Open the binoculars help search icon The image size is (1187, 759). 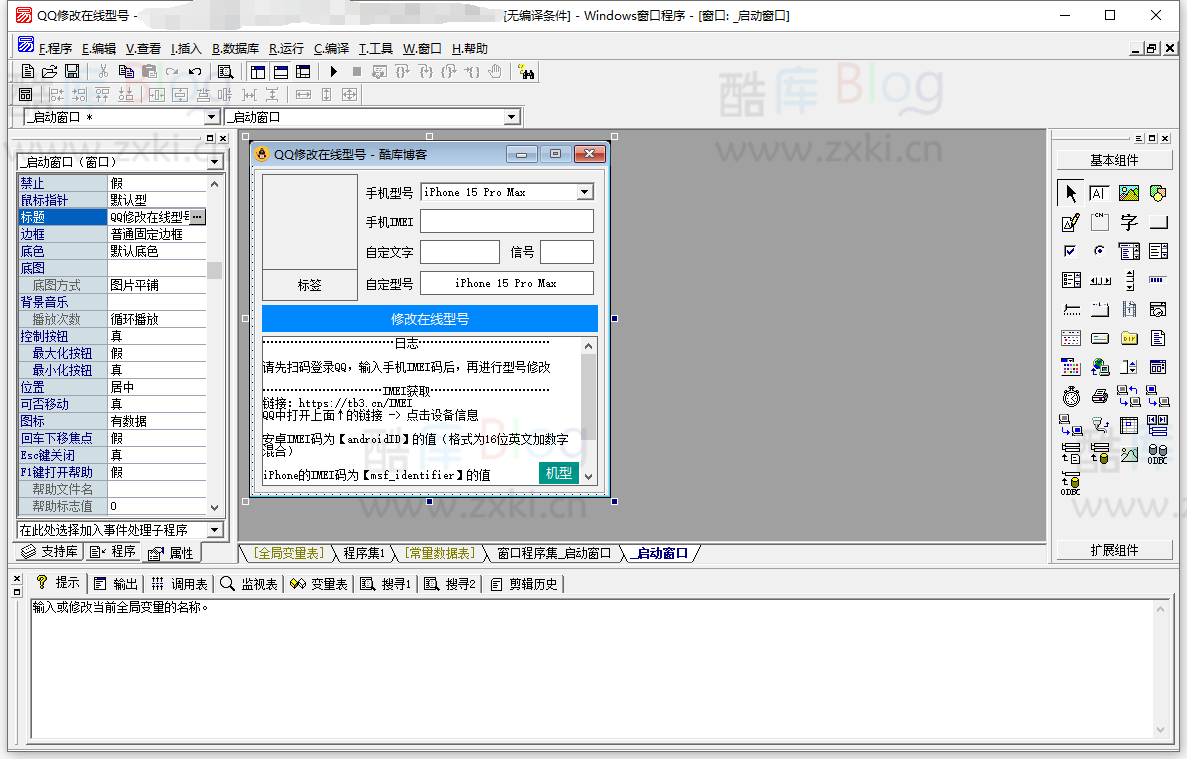pos(527,72)
